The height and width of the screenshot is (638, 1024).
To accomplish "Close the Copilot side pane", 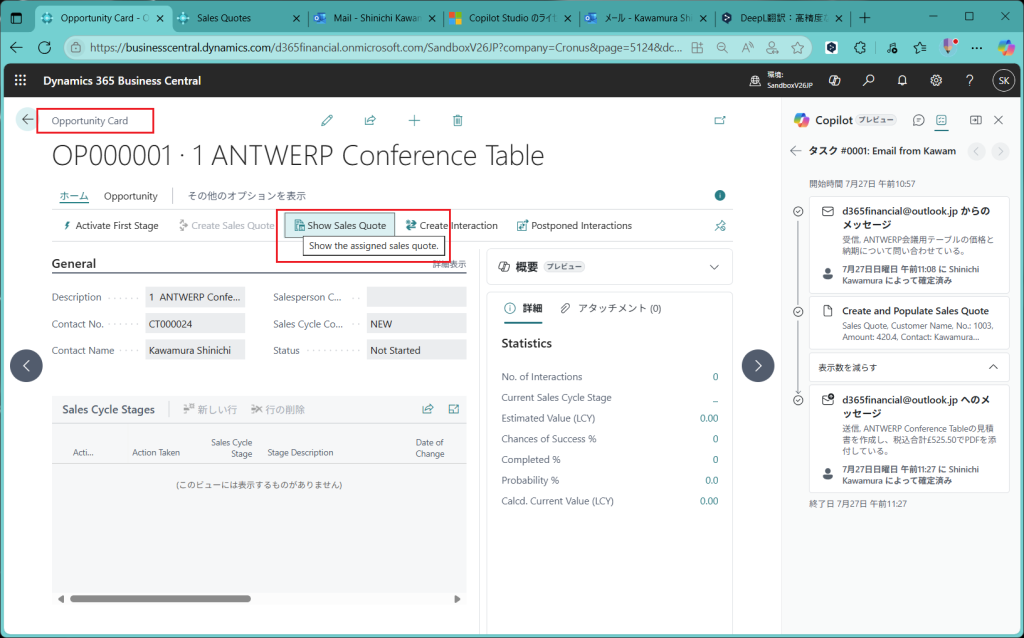I will pyautogui.click(x=998, y=120).
